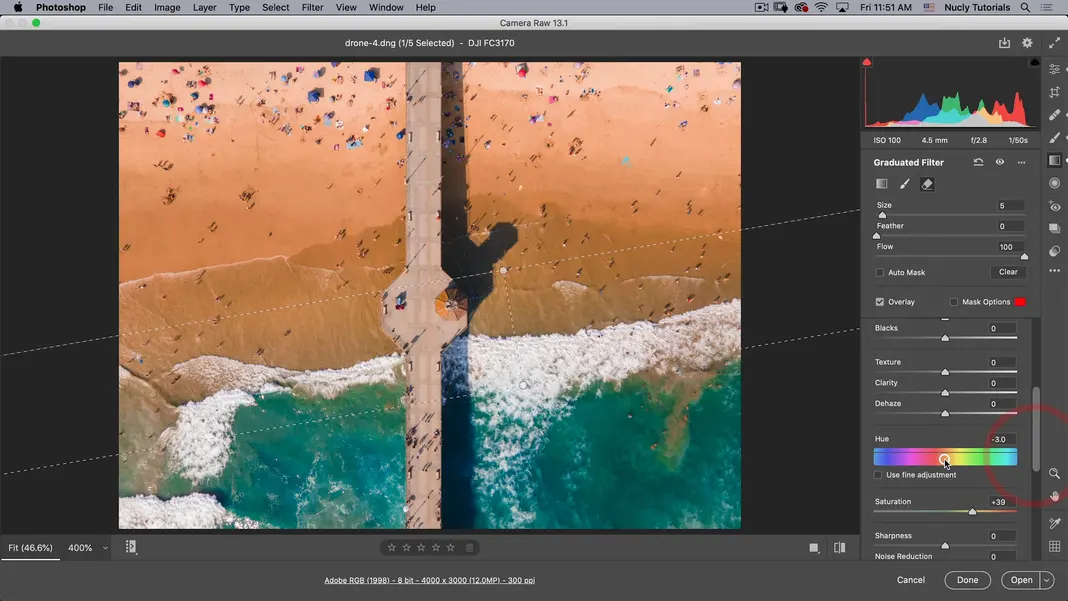Screen dimensions: 1068x601
Task: Open the Edit panel sliders icon
Action: (x=1054, y=70)
